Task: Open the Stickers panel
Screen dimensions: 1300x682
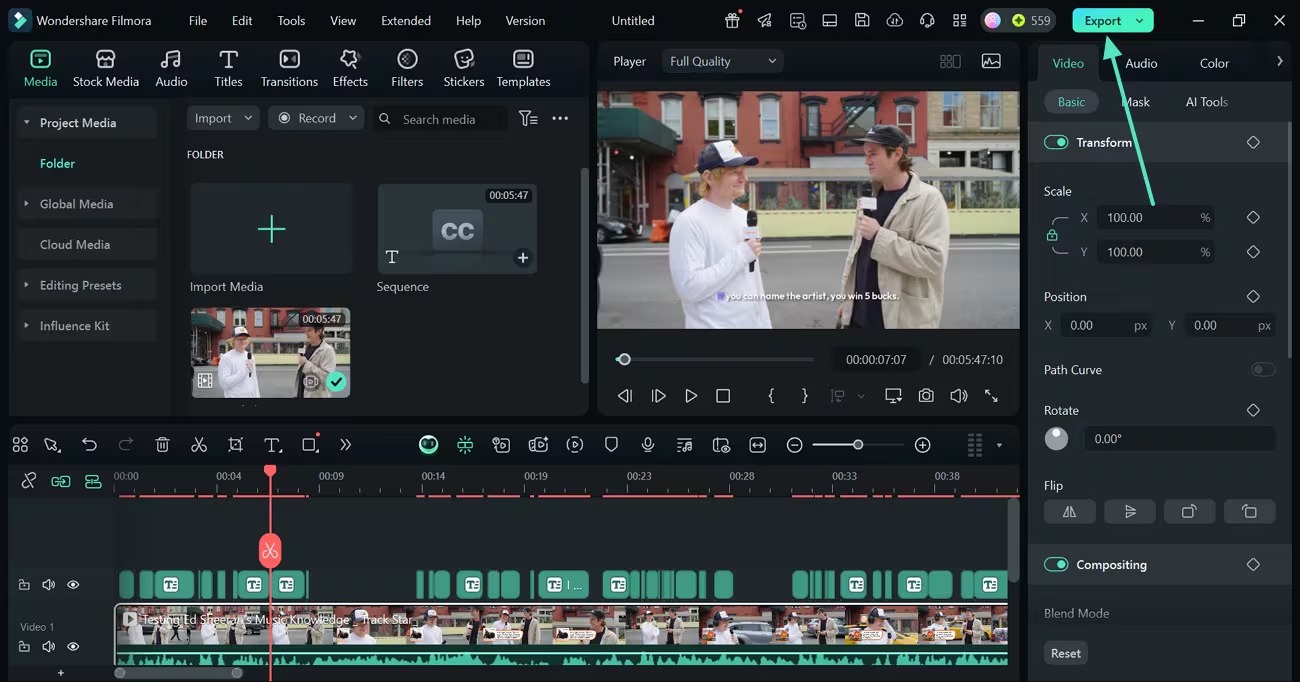Action: coord(463,68)
